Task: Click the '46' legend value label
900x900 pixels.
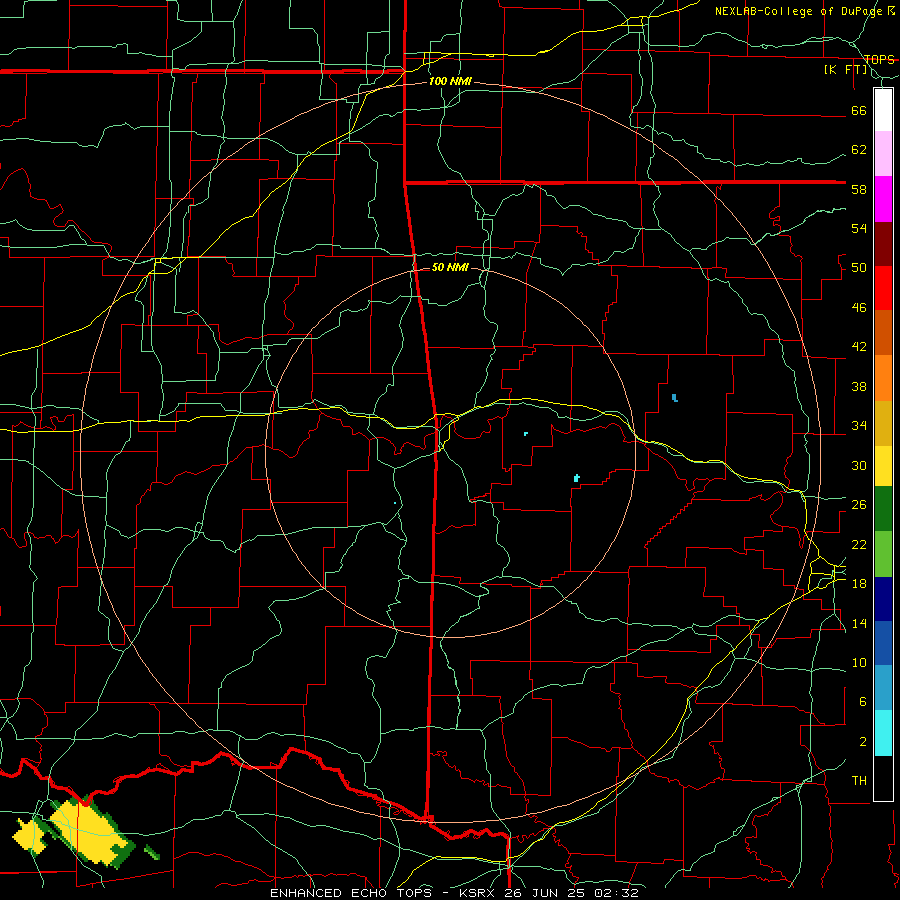Action: (859, 308)
